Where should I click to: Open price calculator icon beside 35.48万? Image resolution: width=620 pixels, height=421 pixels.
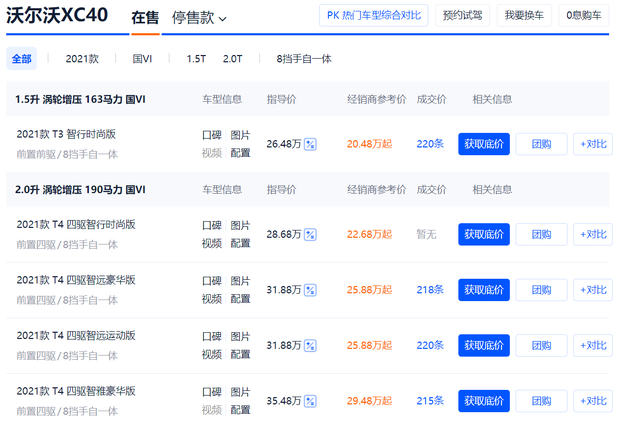tap(310, 401)
